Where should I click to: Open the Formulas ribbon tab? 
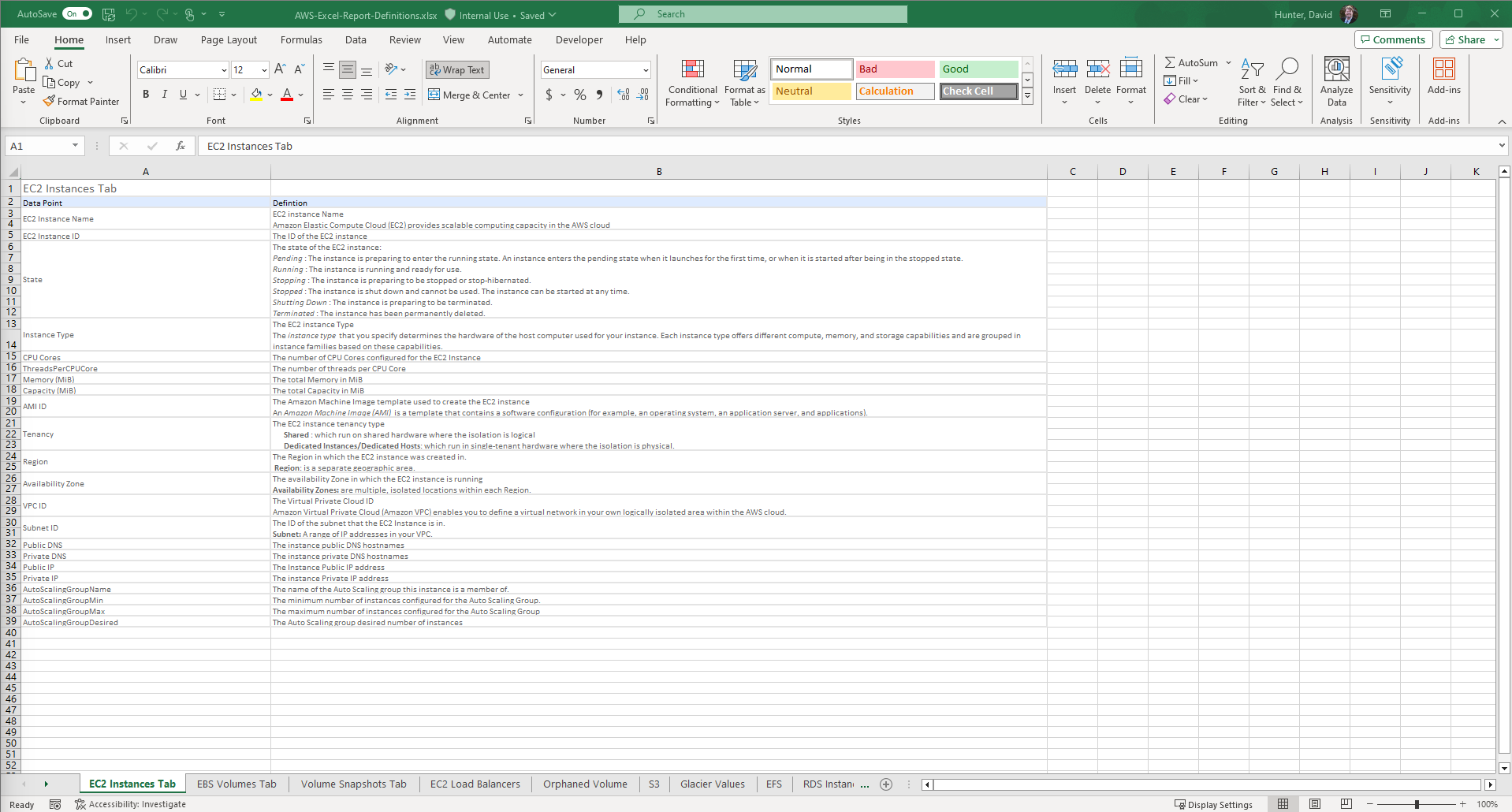(301, 39)
